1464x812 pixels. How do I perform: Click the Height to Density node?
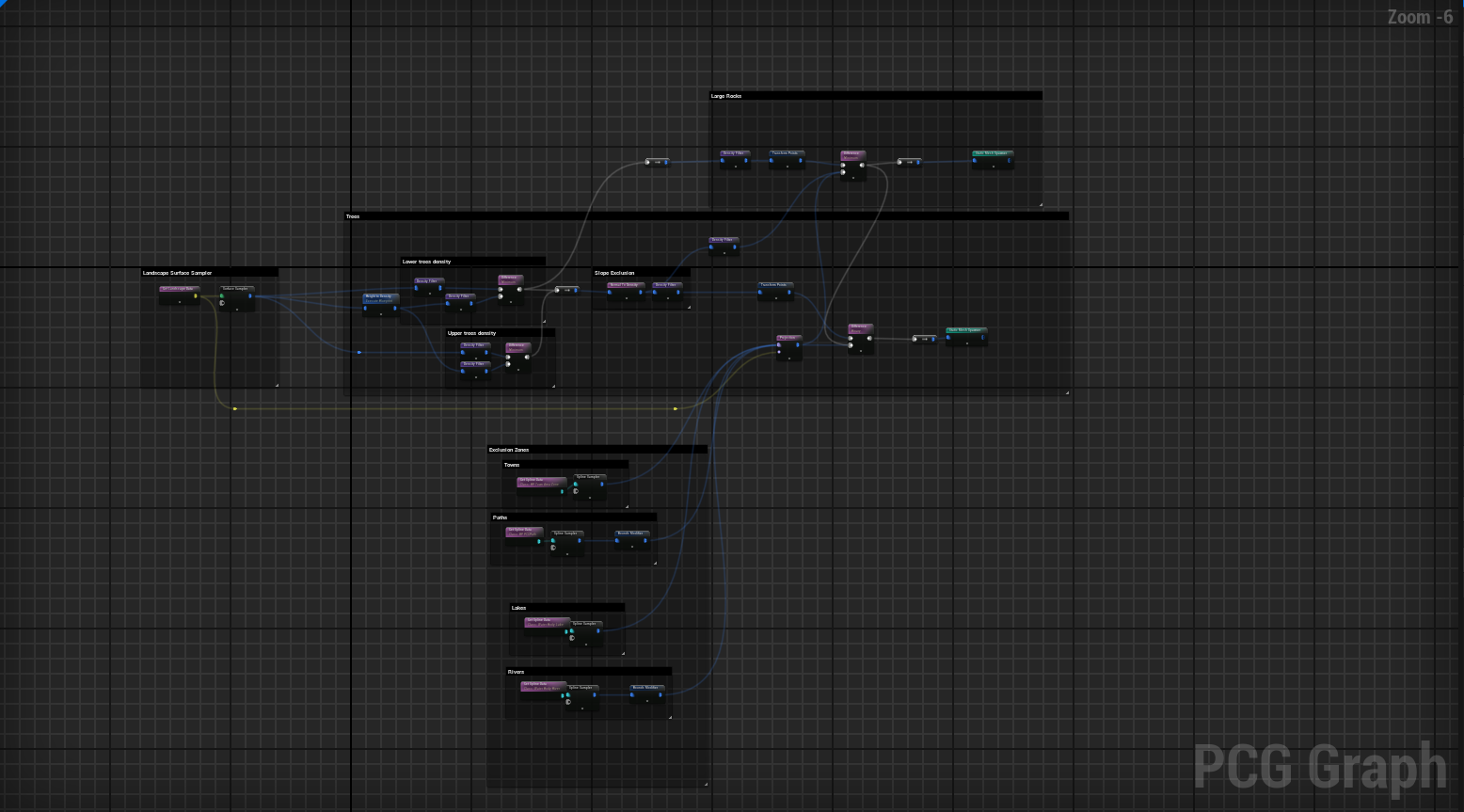(x=380, y=297)
